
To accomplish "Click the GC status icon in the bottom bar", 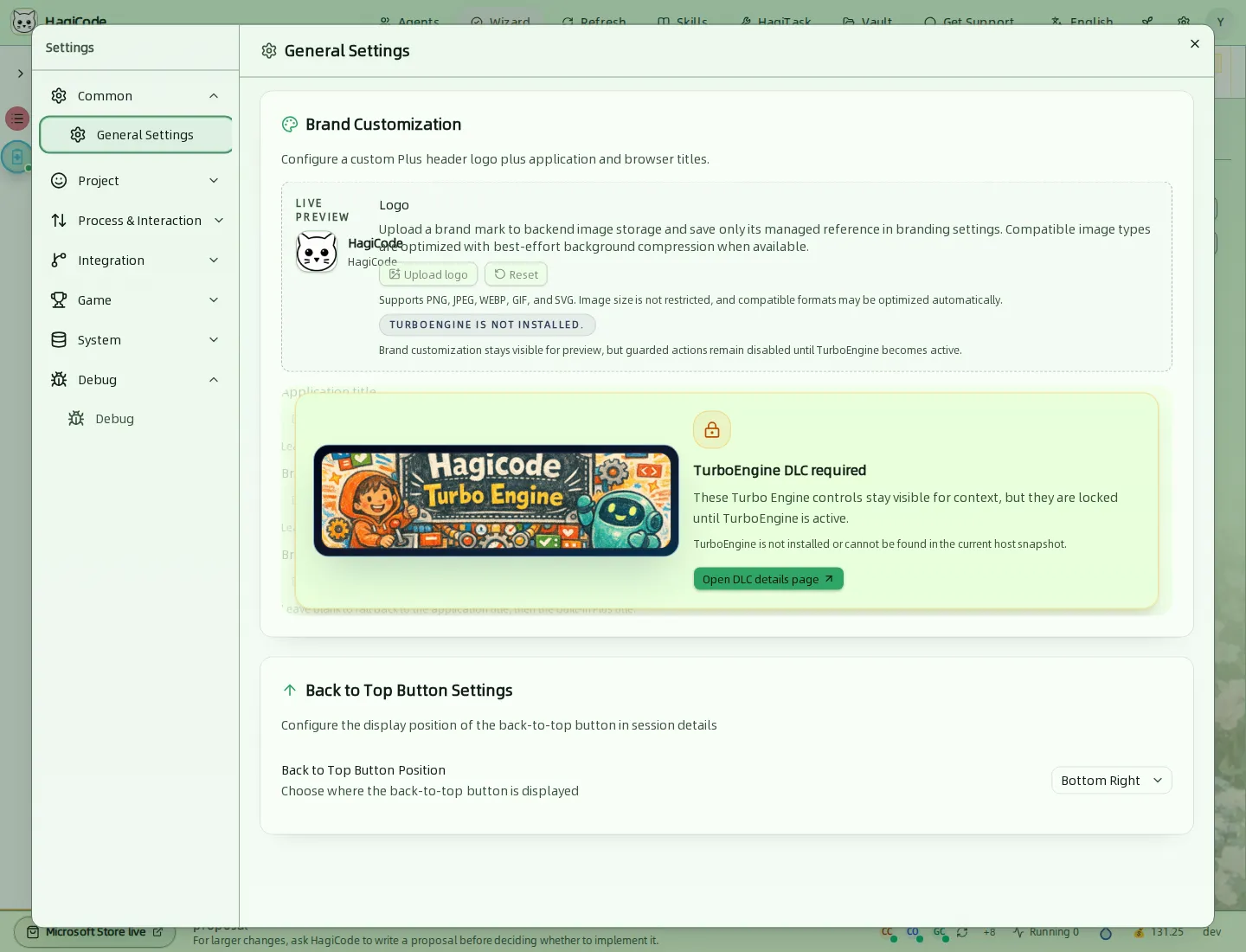I will [940, 932].
